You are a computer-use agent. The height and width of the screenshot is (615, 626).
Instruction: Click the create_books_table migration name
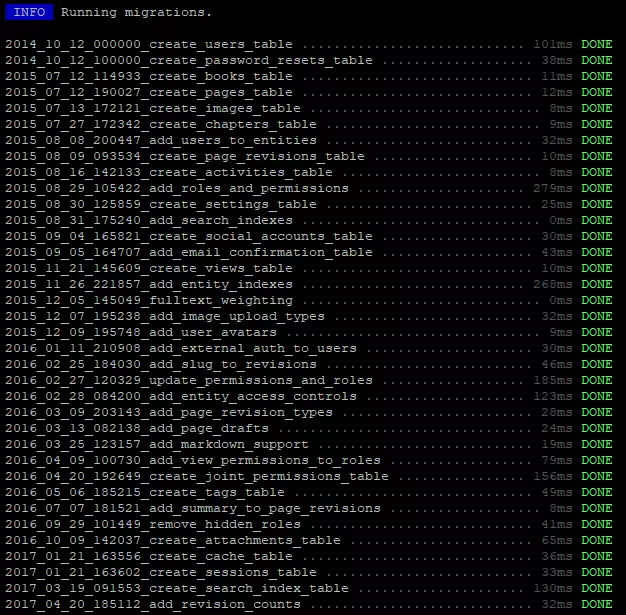tap(149, 76)
